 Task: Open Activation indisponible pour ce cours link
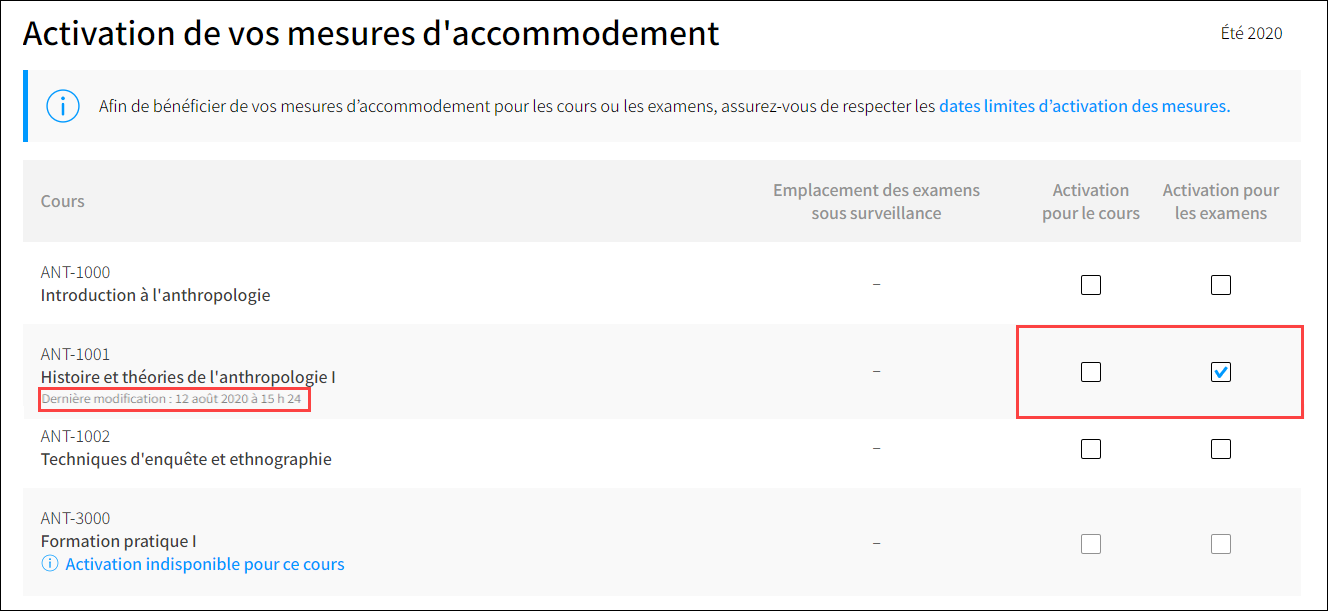(205, 564)
